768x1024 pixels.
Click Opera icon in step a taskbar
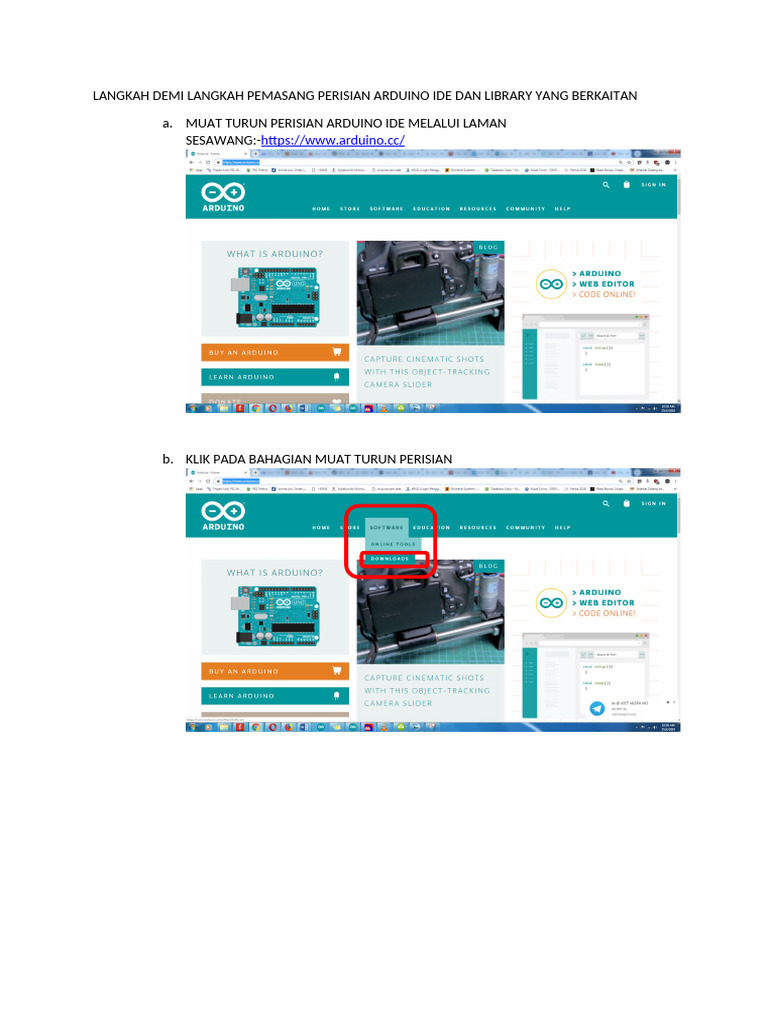[272, 408]
